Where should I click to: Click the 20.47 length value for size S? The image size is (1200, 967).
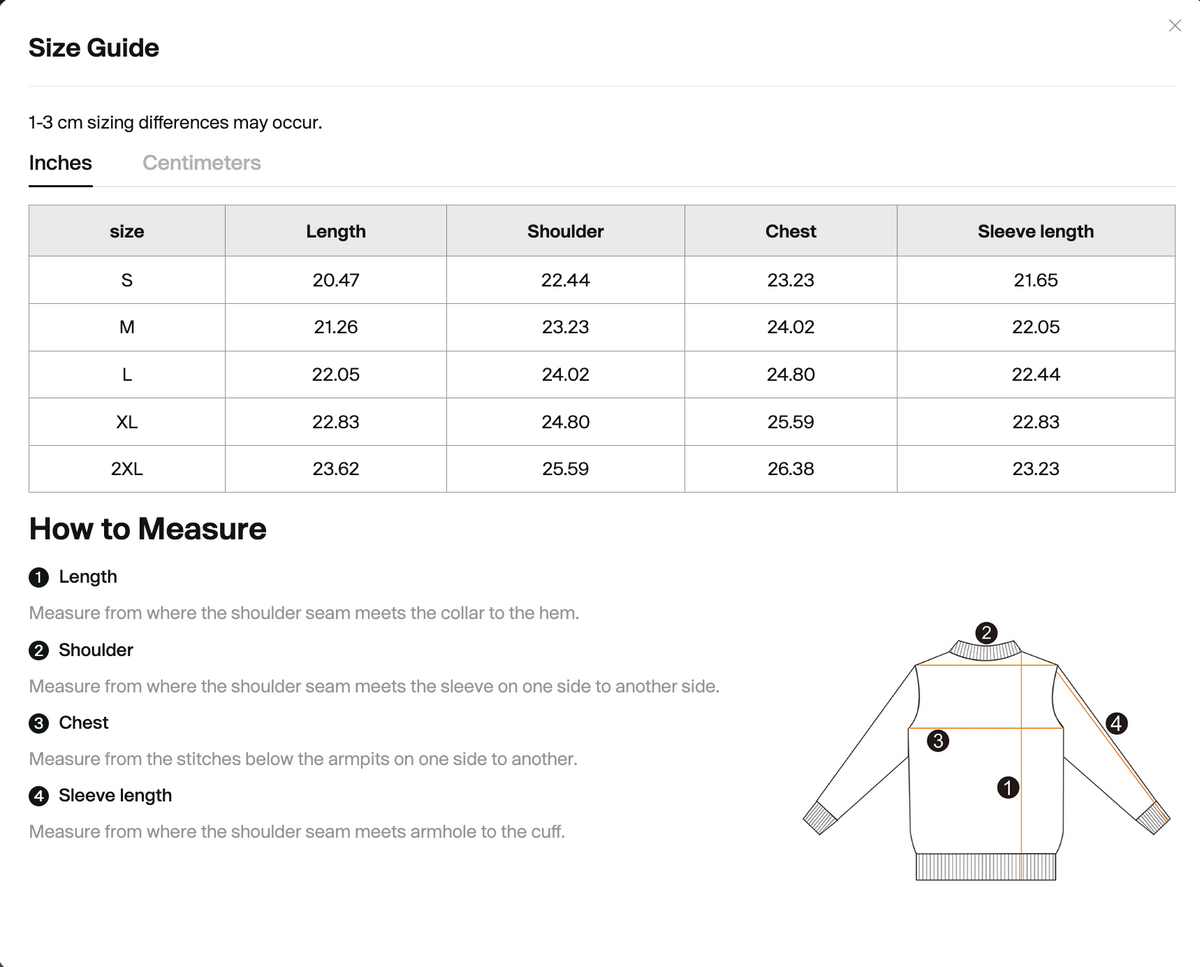pos(336,280)
